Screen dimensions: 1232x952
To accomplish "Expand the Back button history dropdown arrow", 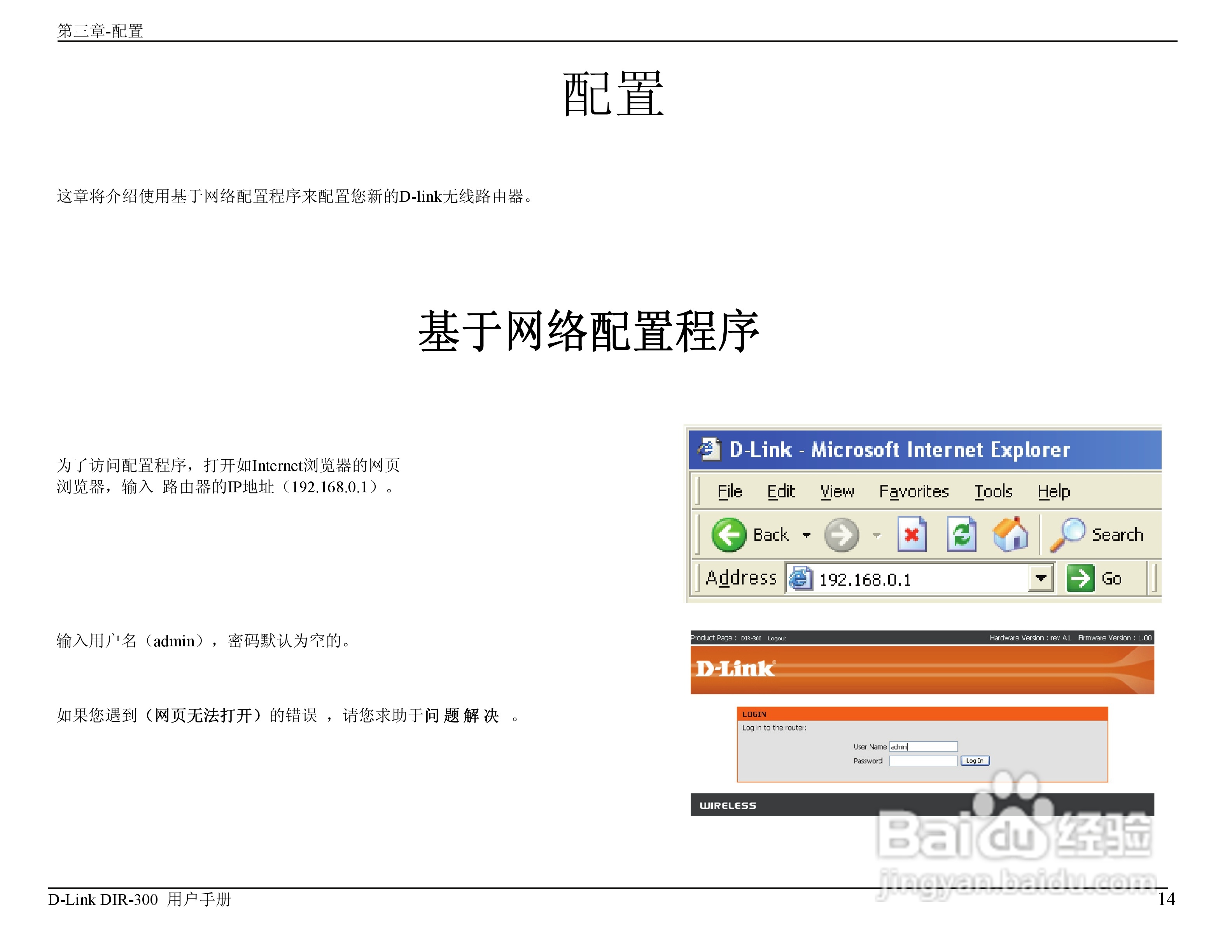I will click(807, 535).
